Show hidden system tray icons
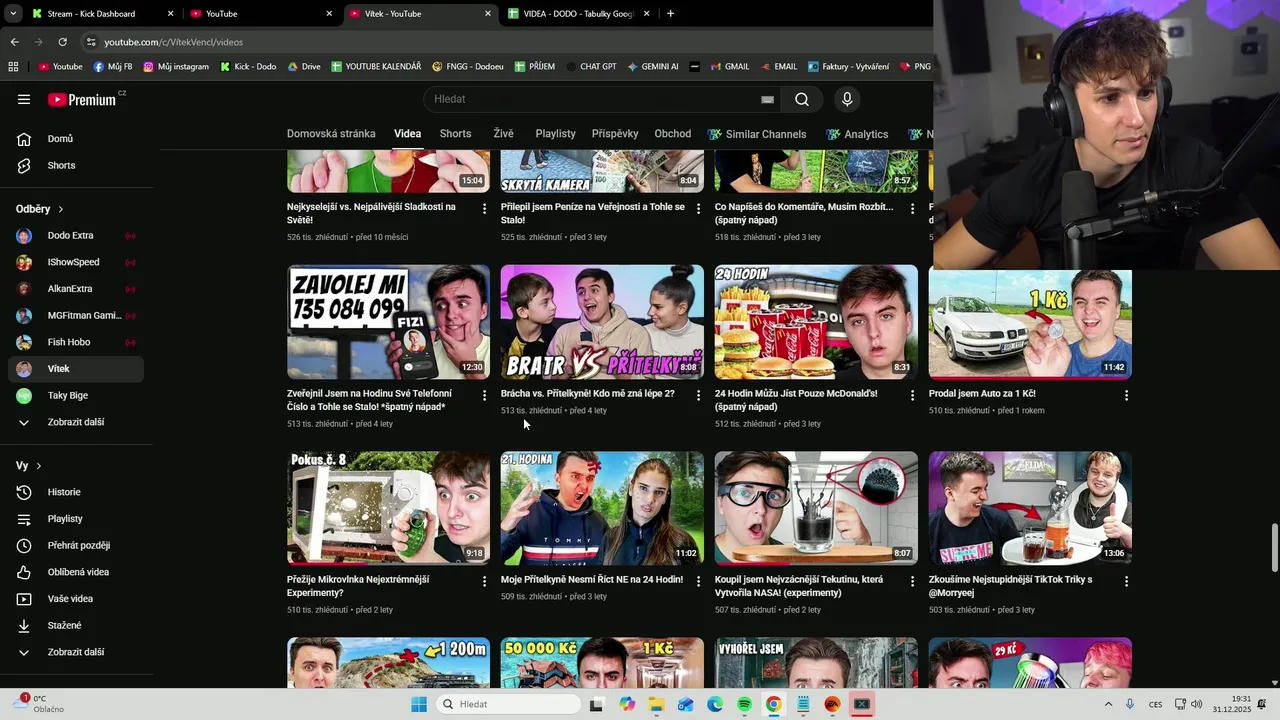The image size is (1280, 720). 1108,704
